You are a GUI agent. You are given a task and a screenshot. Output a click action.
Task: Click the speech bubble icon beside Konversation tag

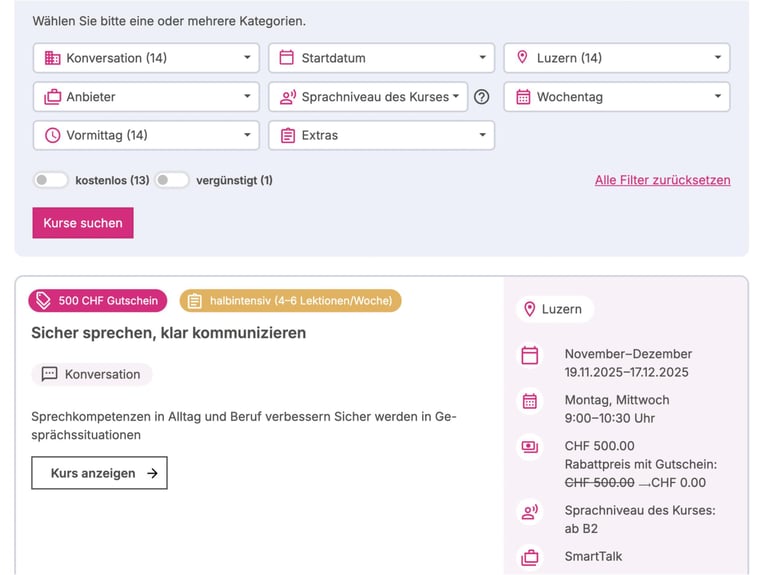pos(49,374)
